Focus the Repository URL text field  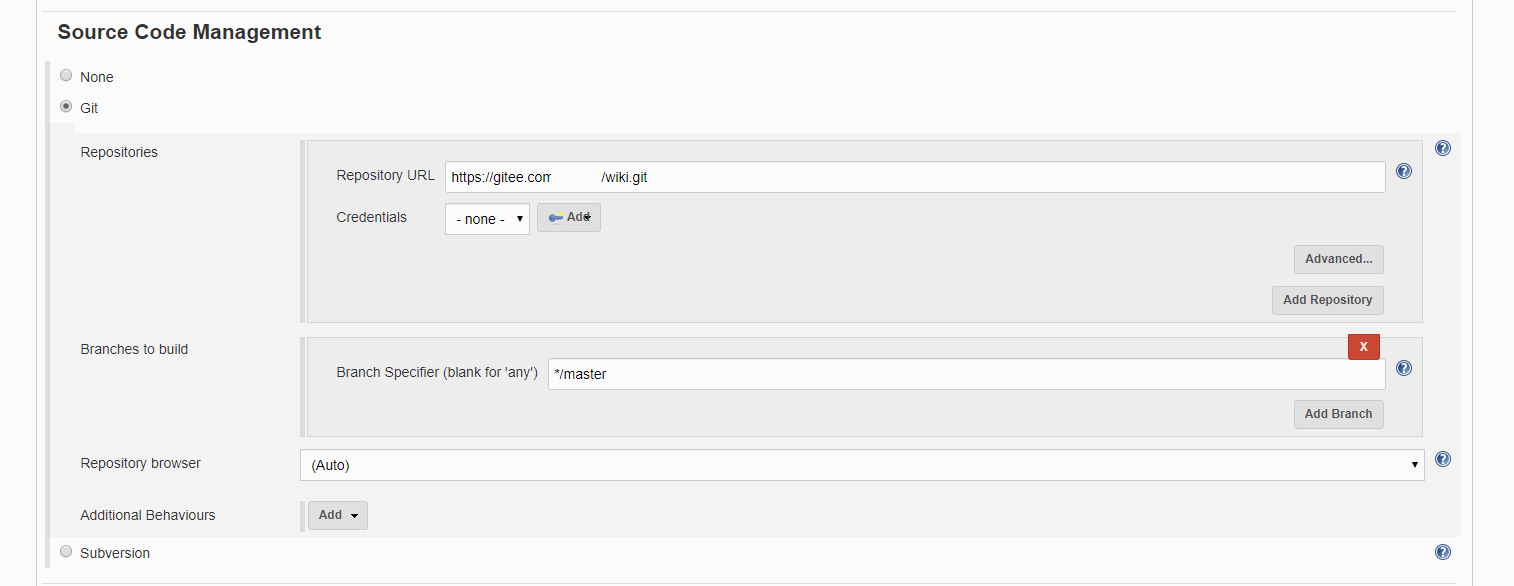click(x=915, y=177)
